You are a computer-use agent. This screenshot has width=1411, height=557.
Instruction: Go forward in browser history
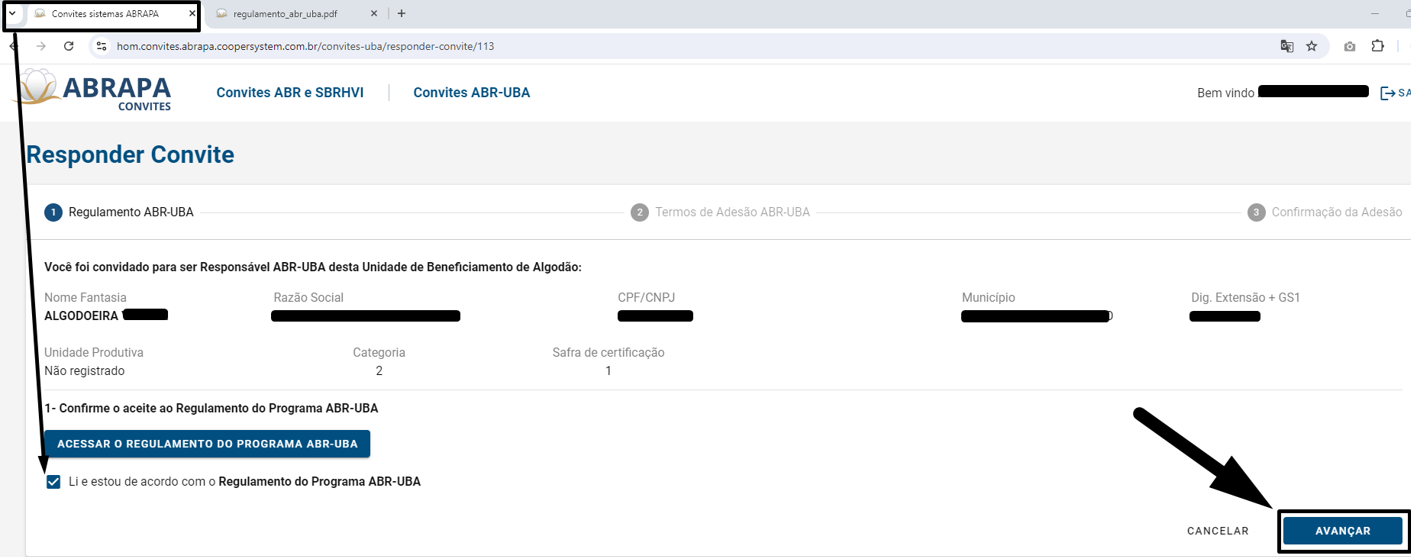click(41, 46)
